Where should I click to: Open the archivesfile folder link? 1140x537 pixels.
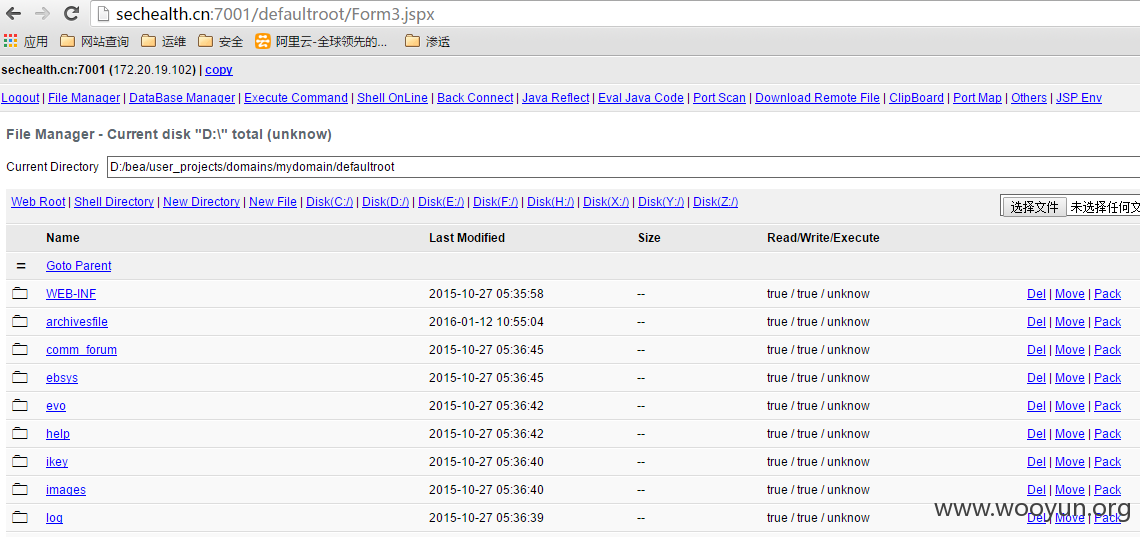[76, 322]
